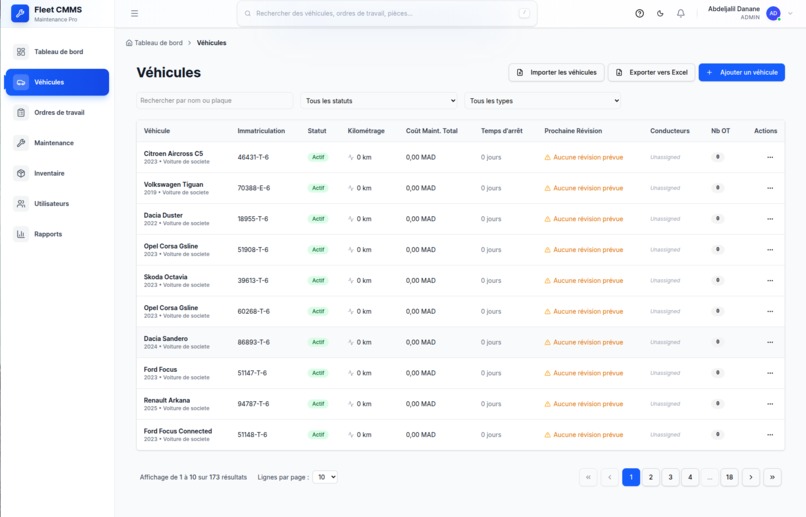Expand the Tous les statuts dropdown

(379, 101)
